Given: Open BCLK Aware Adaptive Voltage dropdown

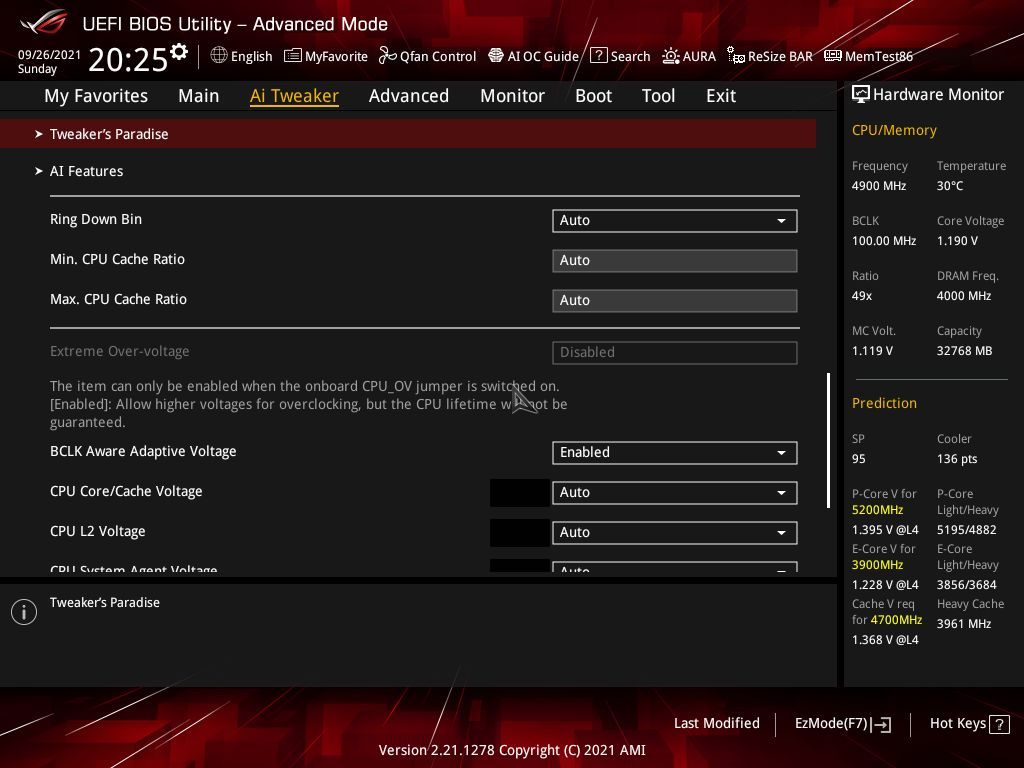Looking at the screenshot, I should 675,453.
